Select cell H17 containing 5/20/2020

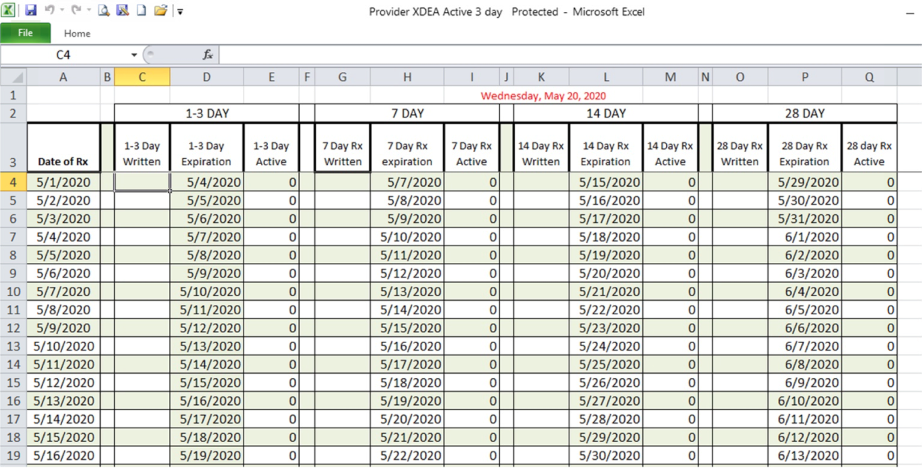[407, 419]
